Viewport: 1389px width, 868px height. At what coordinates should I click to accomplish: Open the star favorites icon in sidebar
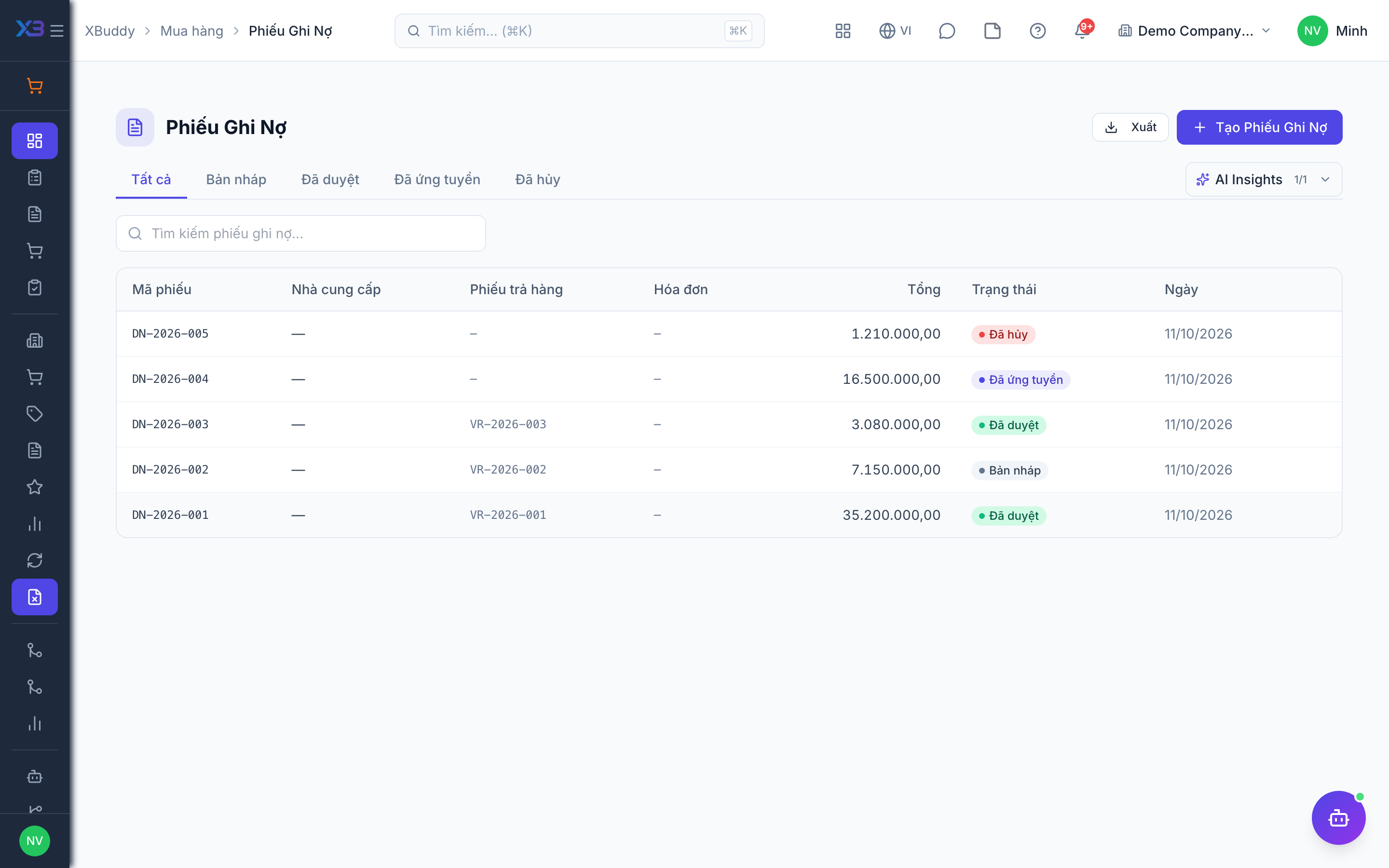pyautogui.click(x=34, y=487)
